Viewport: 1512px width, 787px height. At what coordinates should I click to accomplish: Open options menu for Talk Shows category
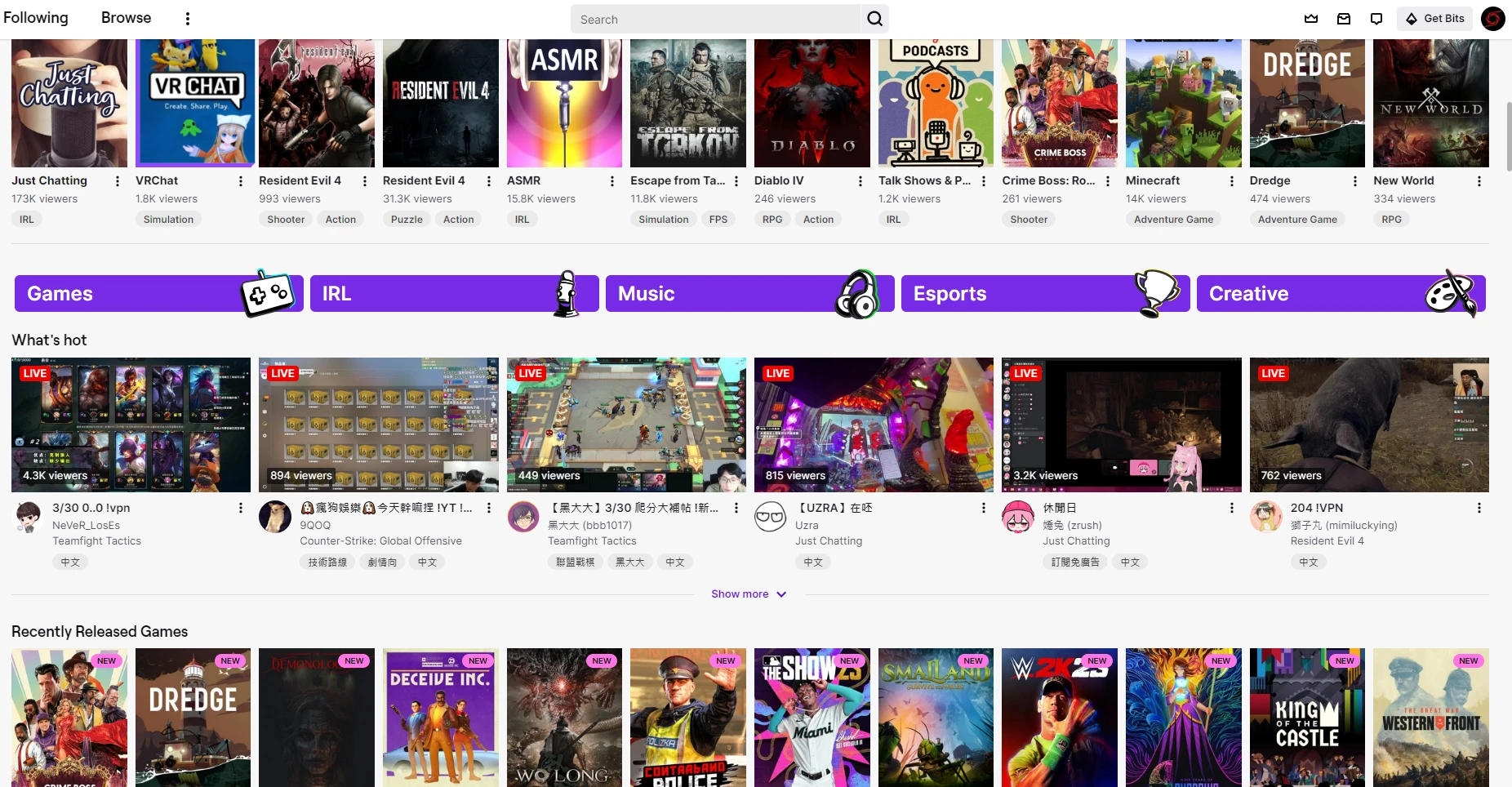pyautogui.click(x=983, y=181)
